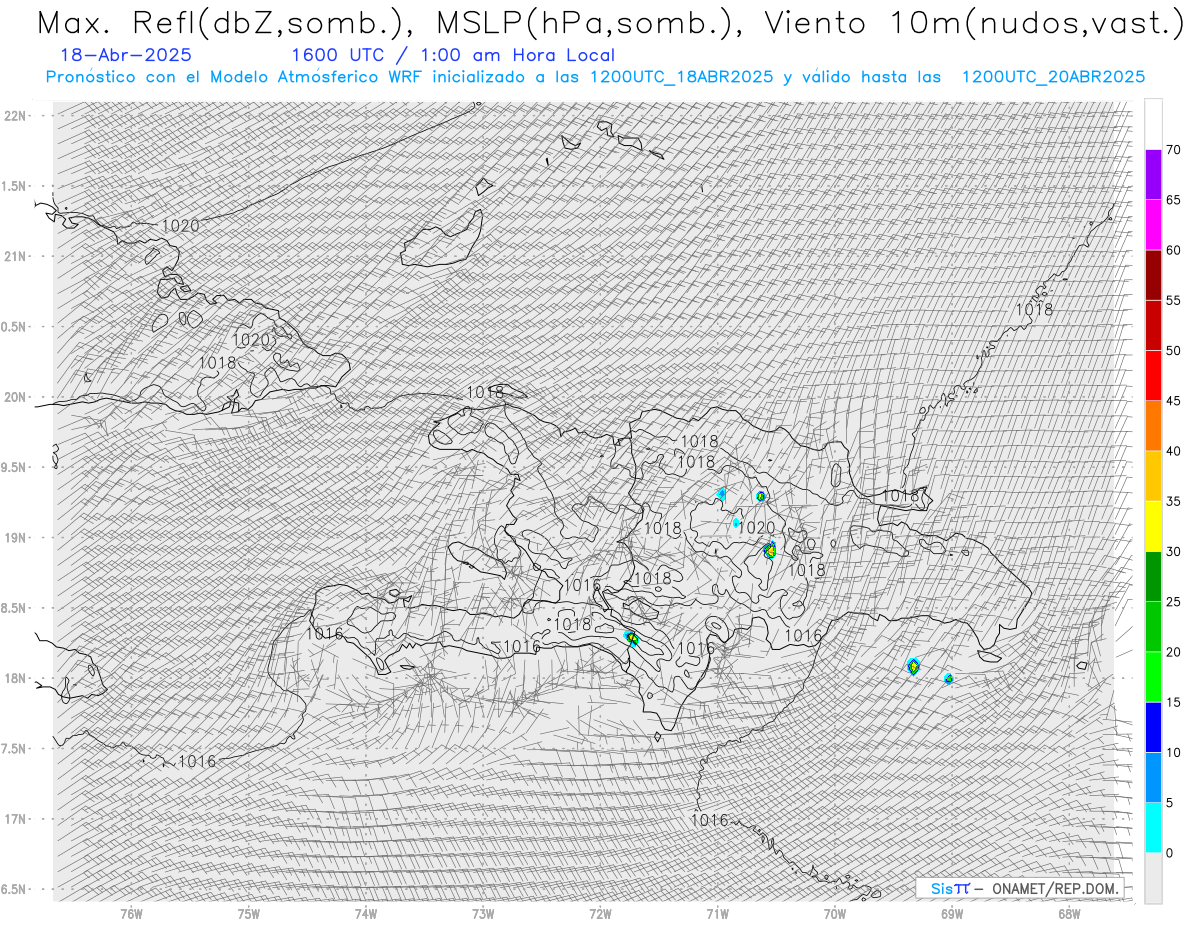Screen dimensions: 1200x927
Task: Select the magenta 60–65 dBZ colorbar band
Action: tap(1153, 225)
